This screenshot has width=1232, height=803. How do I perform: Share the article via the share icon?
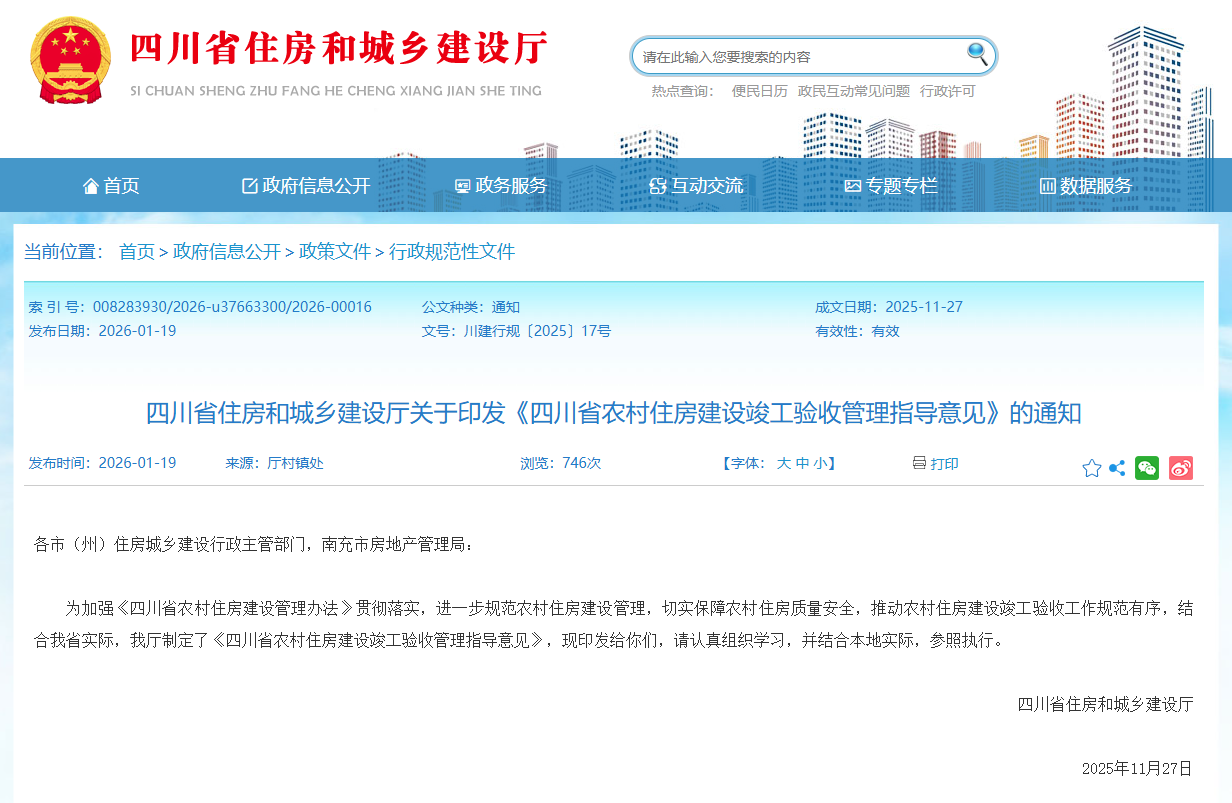pos(1117,467)
